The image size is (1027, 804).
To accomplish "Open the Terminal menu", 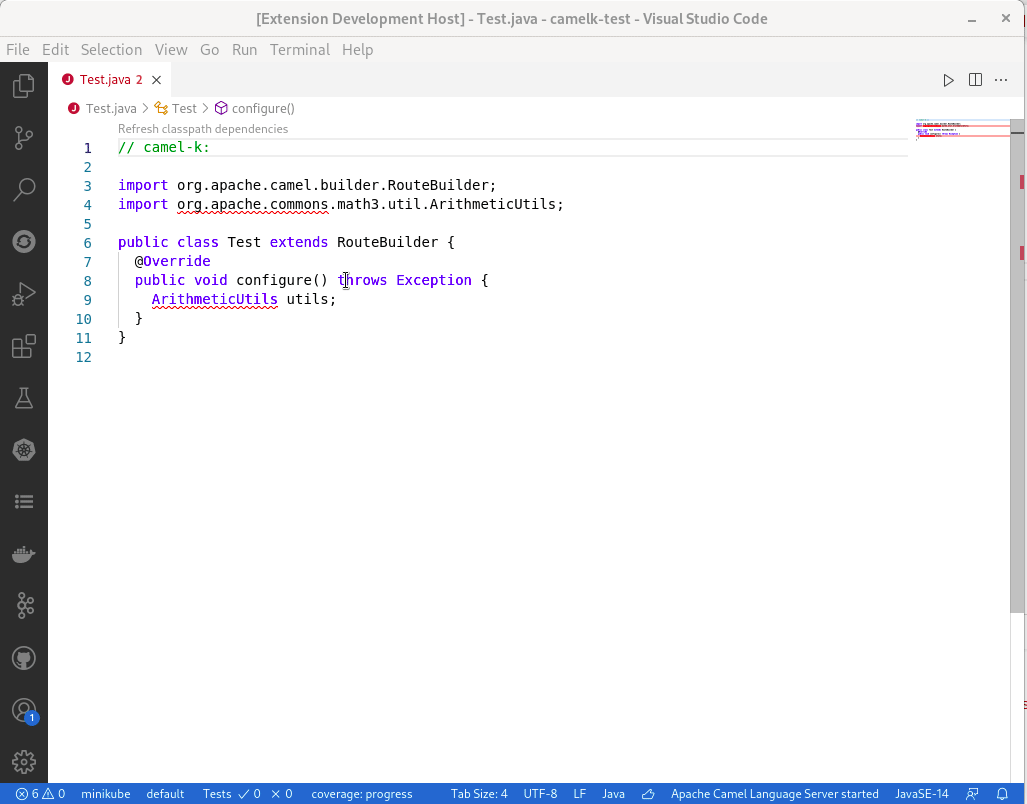I will pos(299,49).
